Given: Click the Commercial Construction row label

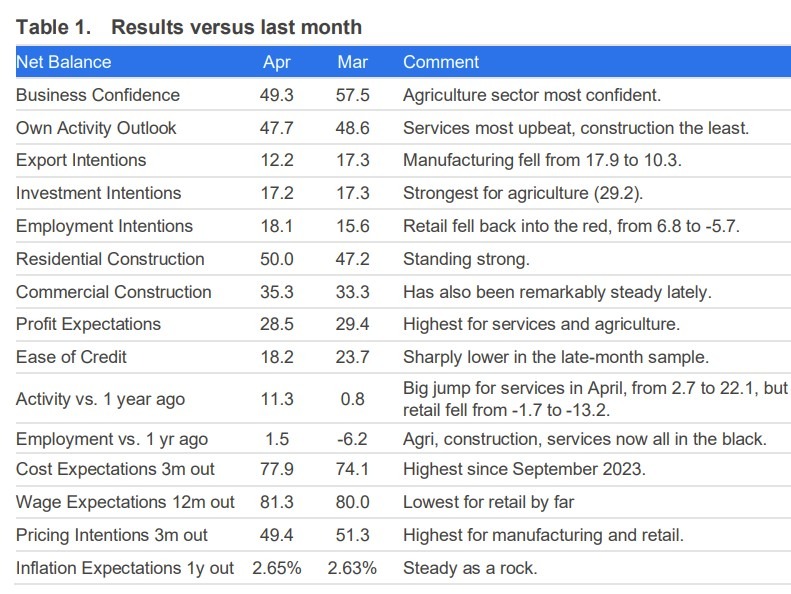Looking at the screenshot, I should (114, 292).
